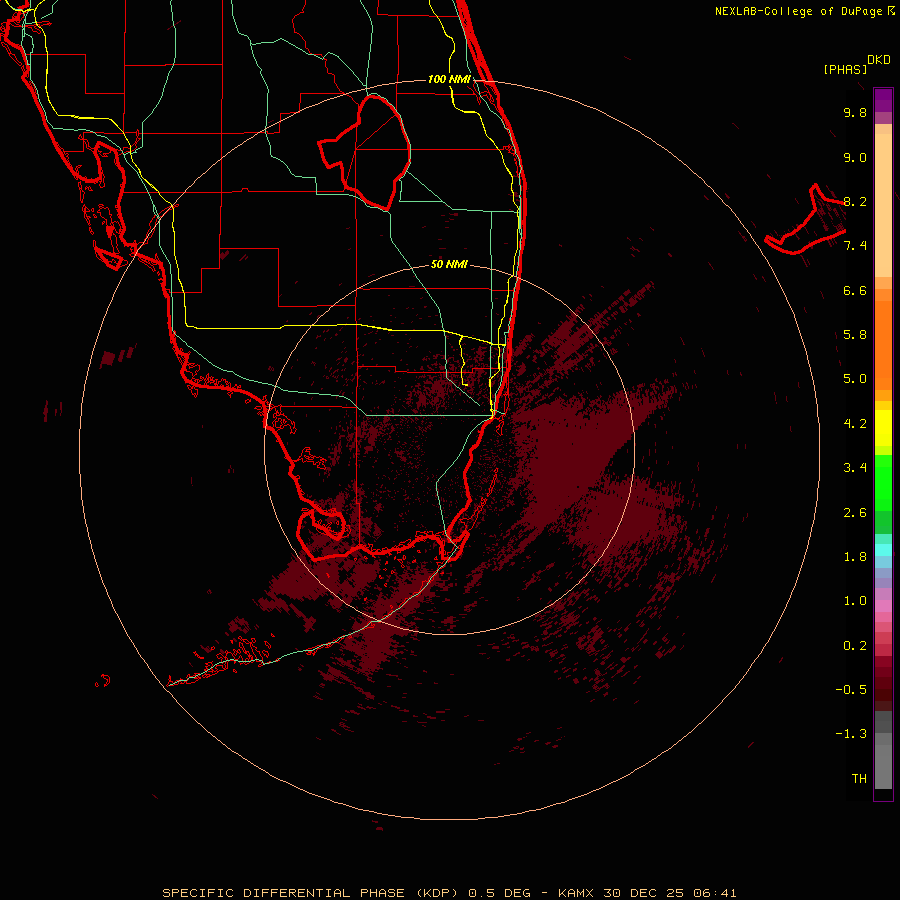The width and height of the screenshot is (900, 900).
Task: Click the cyan band of the color scale
Action: [883, 550]
